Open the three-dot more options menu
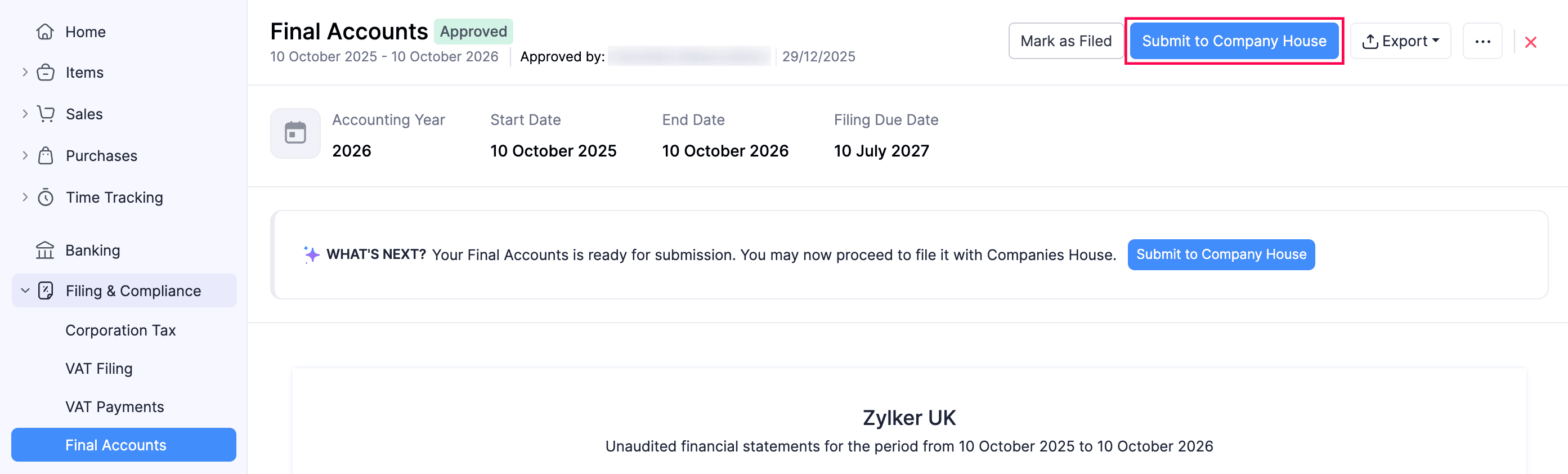 tap(1482, 41)
